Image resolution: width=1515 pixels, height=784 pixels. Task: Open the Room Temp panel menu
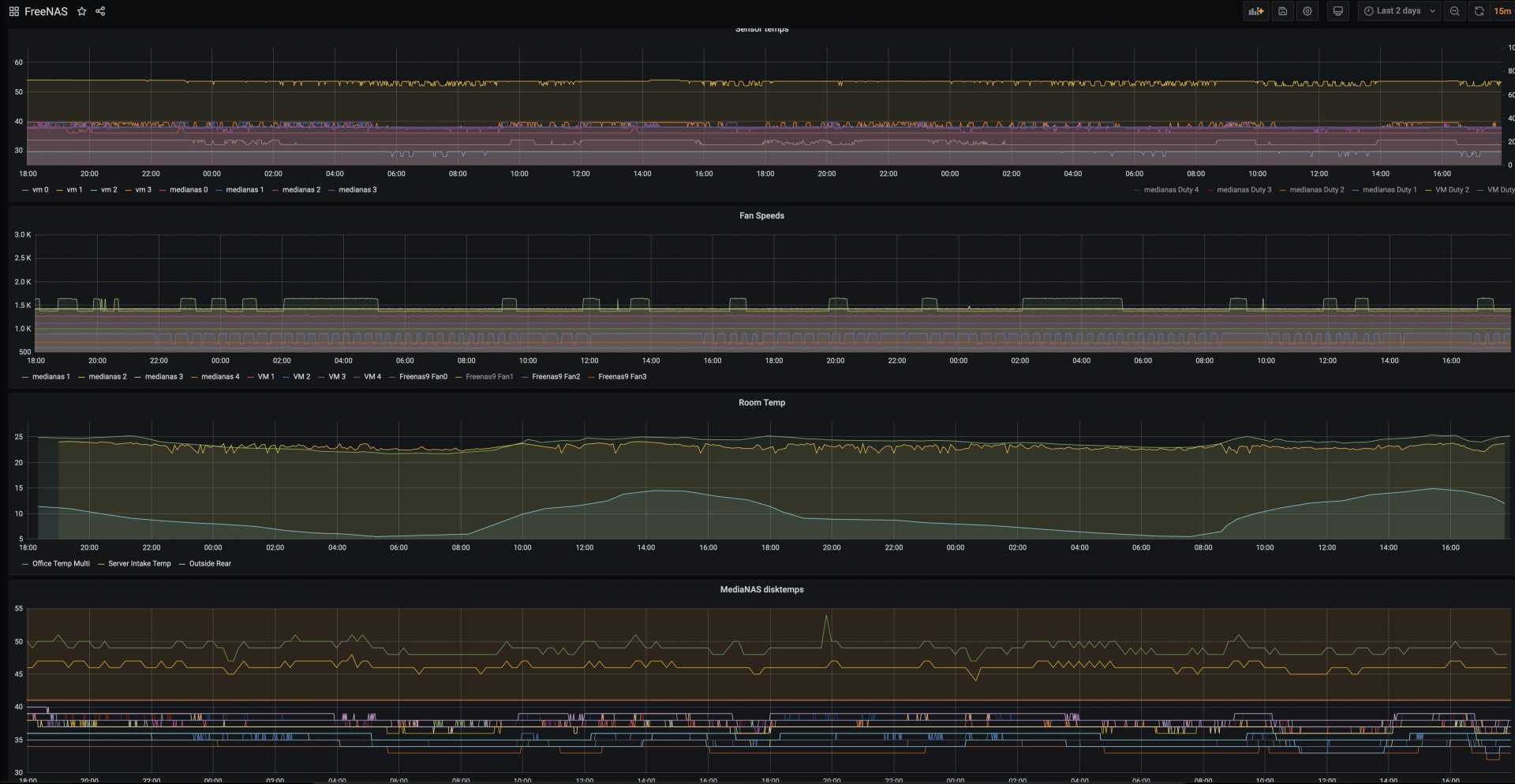click(761, 403)
